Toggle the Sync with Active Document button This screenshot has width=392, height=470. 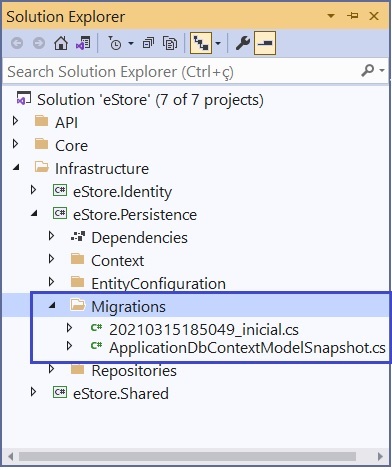[x=201, y=43]
